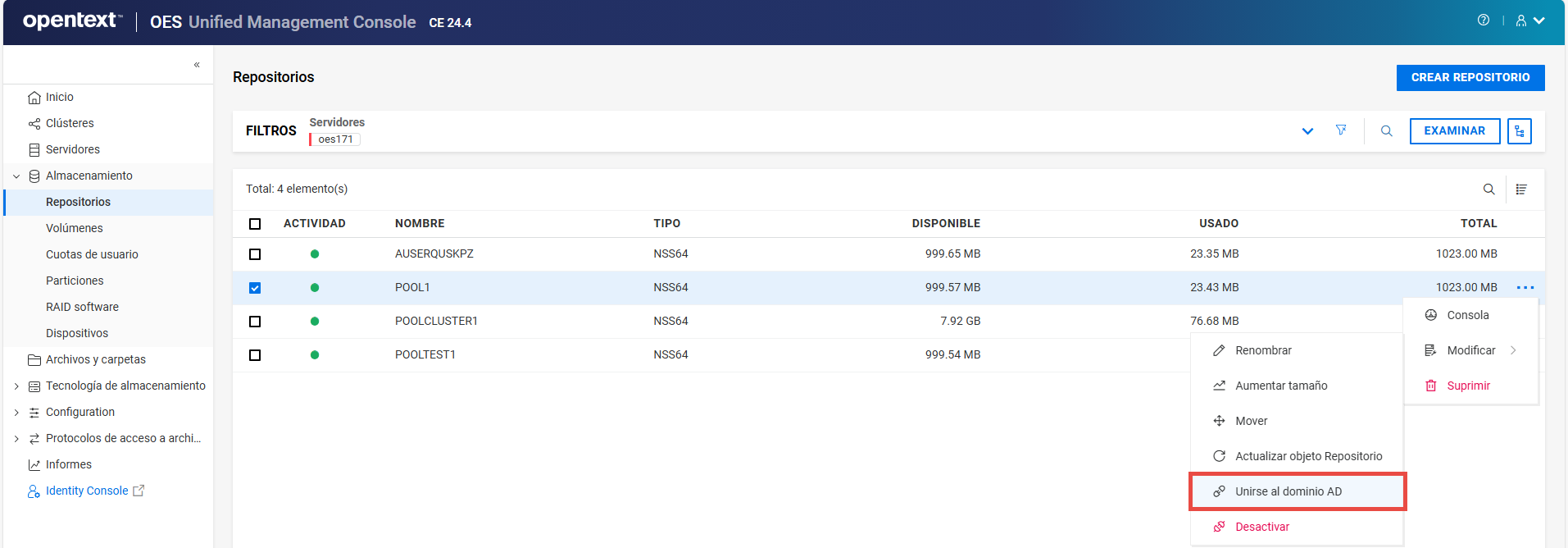Collapse the Almacenamiento tree section
This screenshot has height=548, width=1568.
[16, 176]
